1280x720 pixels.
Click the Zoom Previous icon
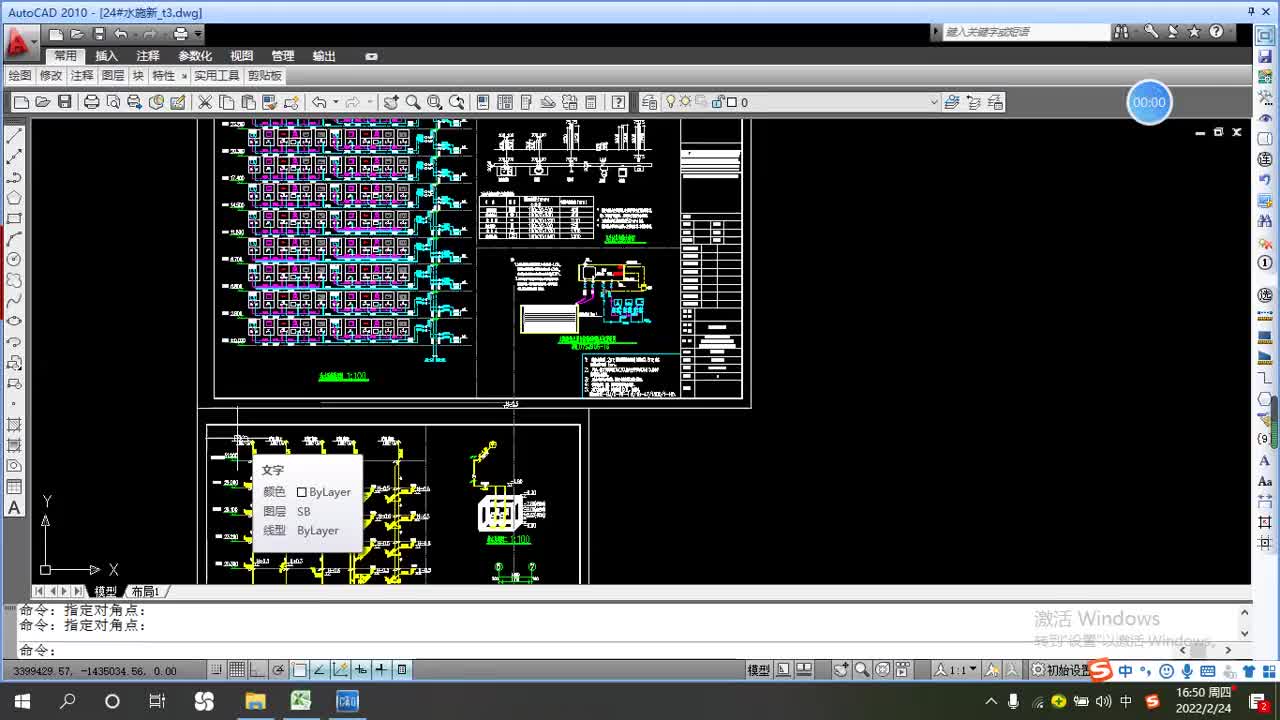pos(457,102)
